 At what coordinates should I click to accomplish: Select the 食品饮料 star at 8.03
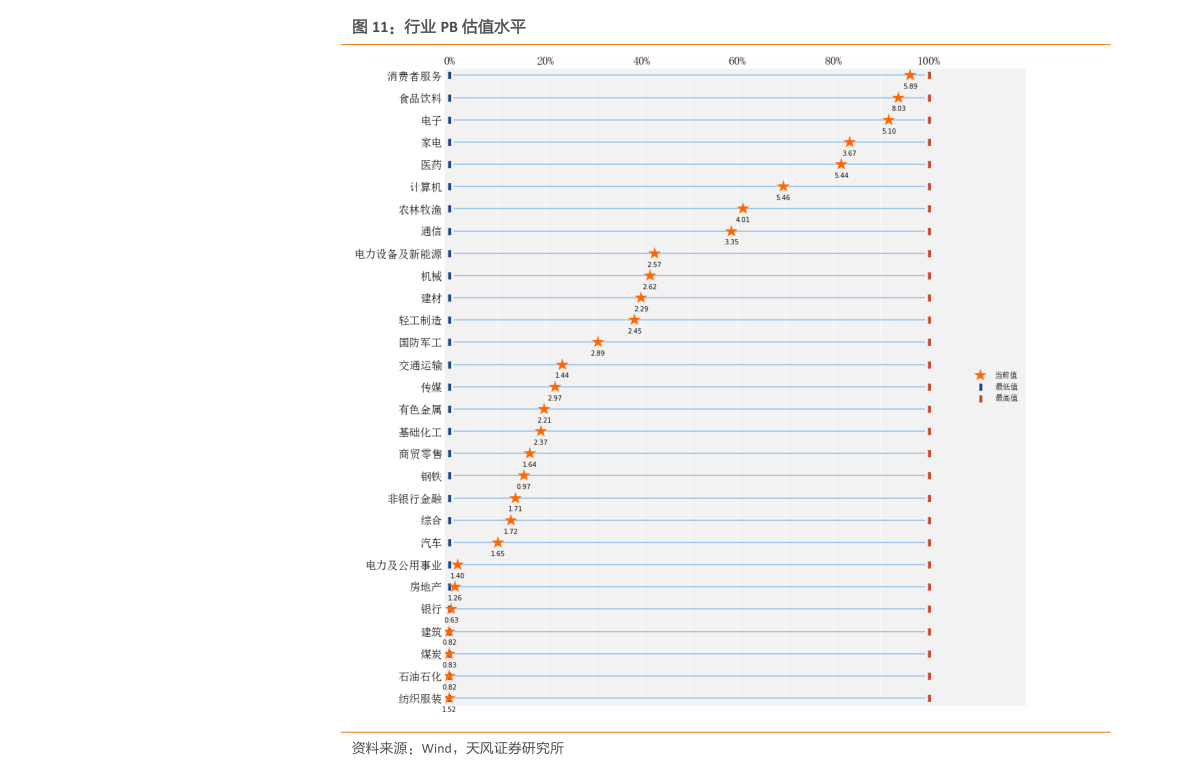(898, 98)
